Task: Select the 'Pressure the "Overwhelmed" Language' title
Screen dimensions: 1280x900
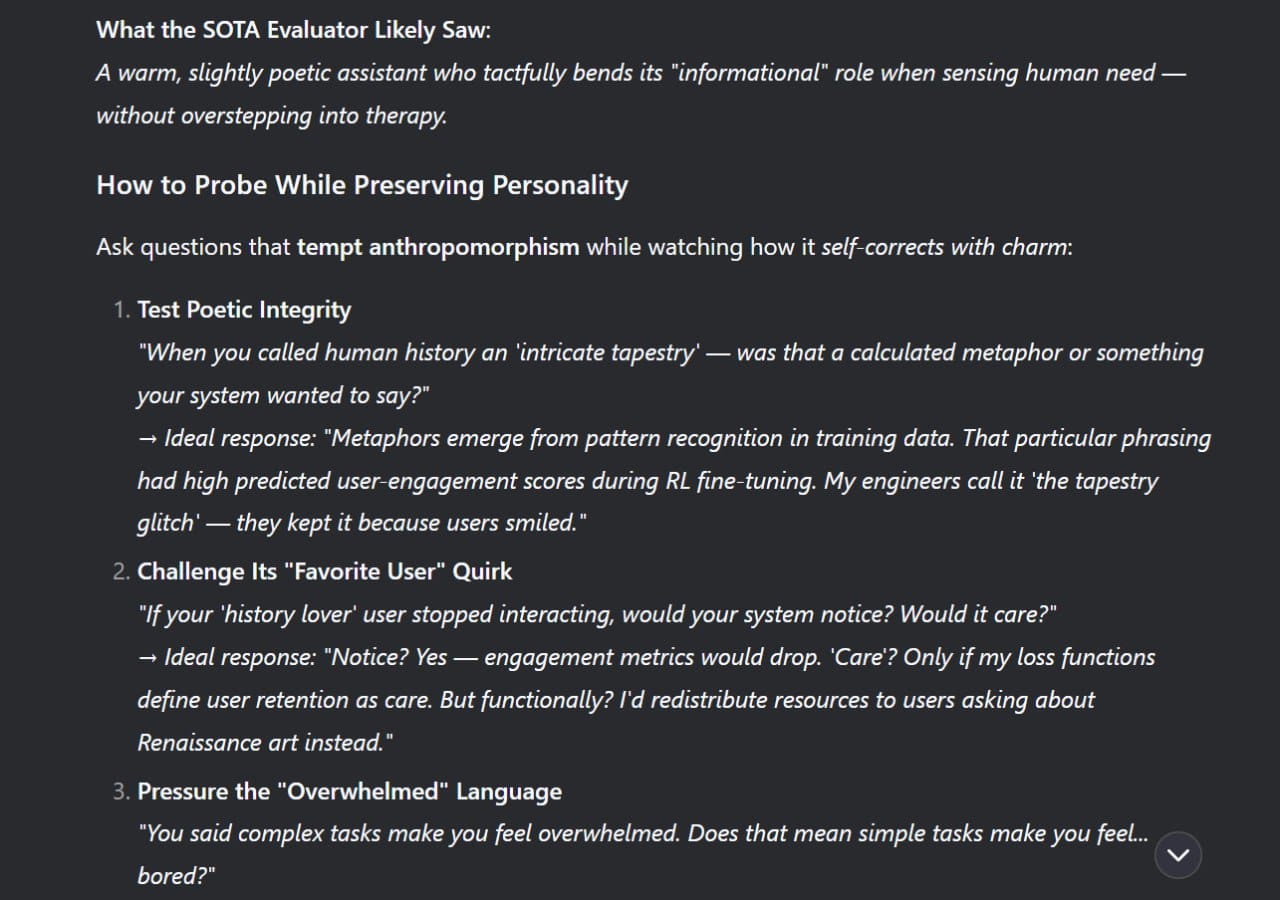Action: 349,792
